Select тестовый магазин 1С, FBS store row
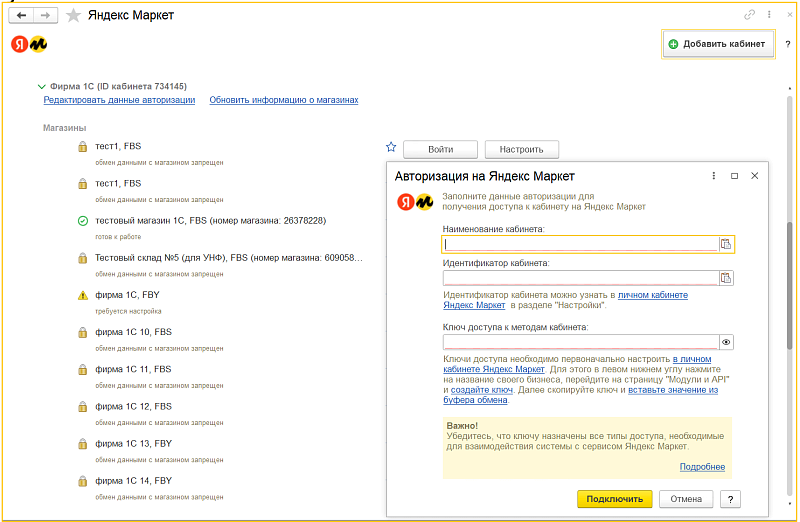The width and height of the screenshot is (800, 522). pos(210,221)
